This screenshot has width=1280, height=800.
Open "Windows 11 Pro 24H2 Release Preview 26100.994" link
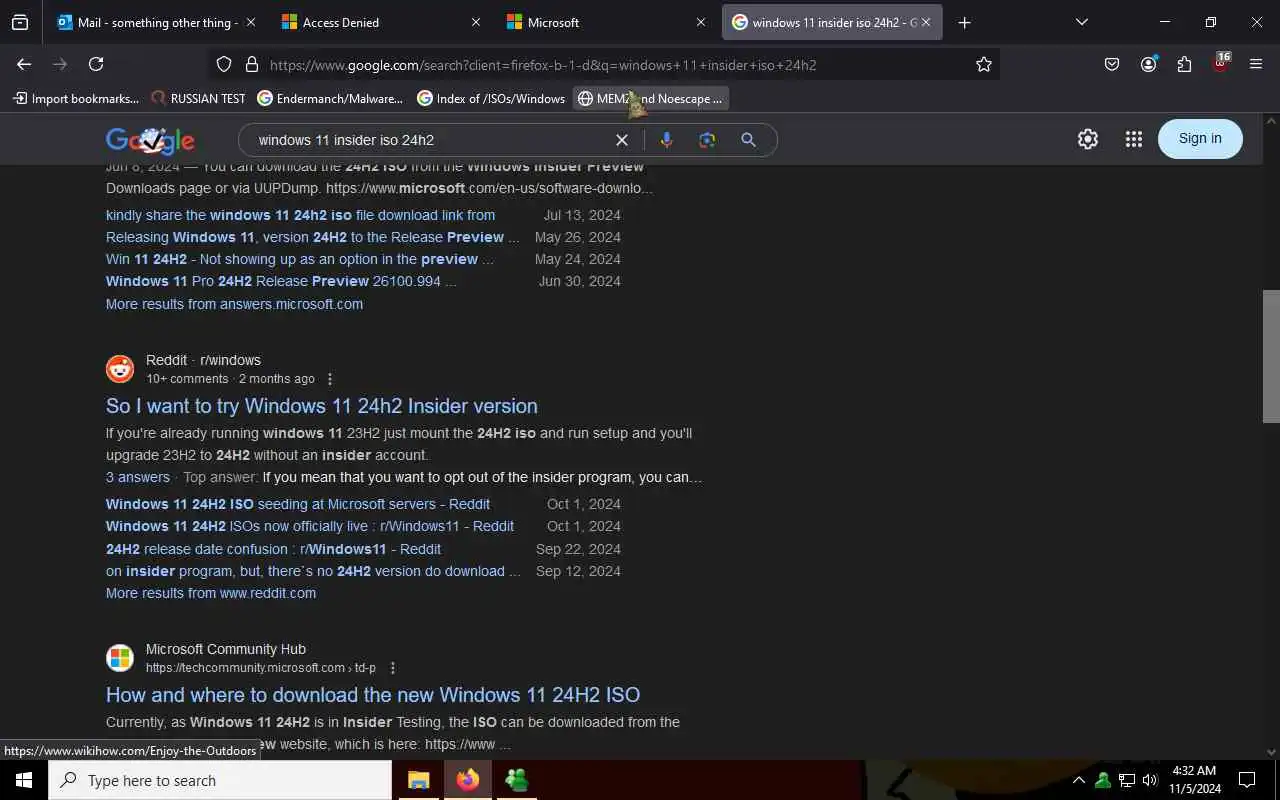click(281, 281)
